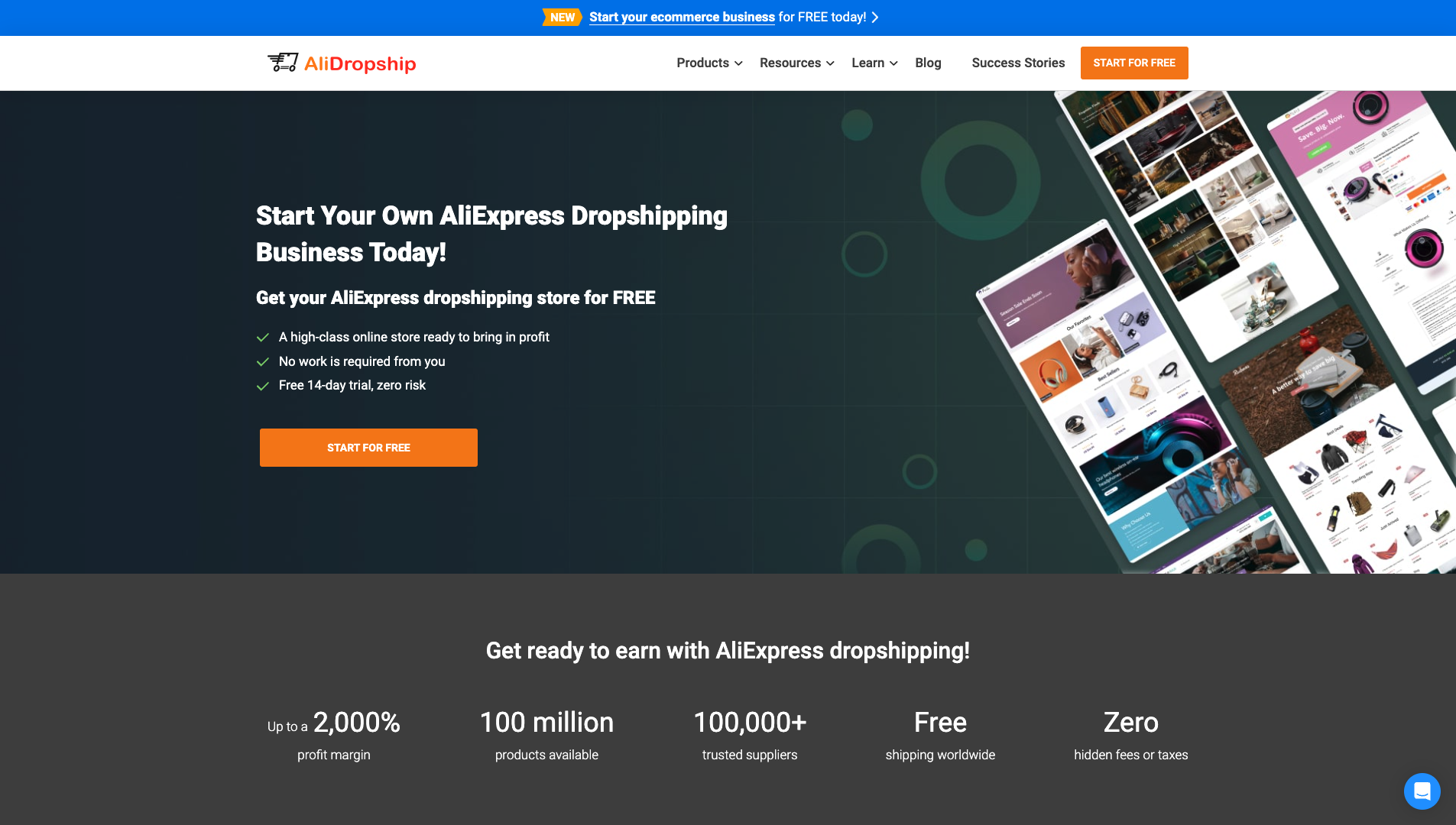
Task: Go to the Blog page
Action: point(928,63)
